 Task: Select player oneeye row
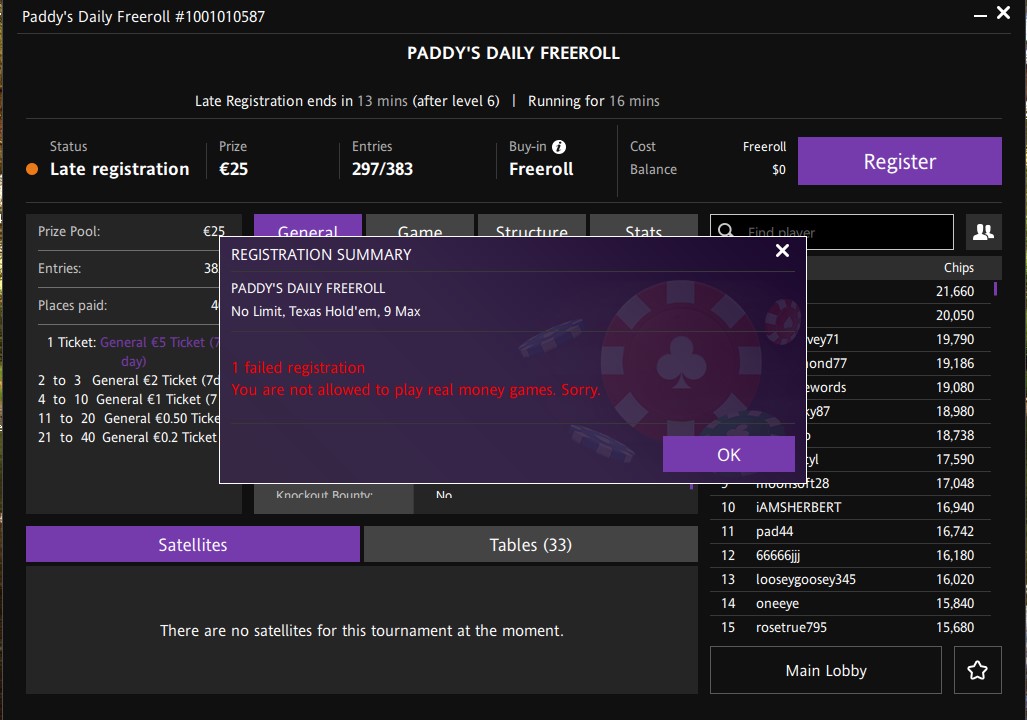850,603
